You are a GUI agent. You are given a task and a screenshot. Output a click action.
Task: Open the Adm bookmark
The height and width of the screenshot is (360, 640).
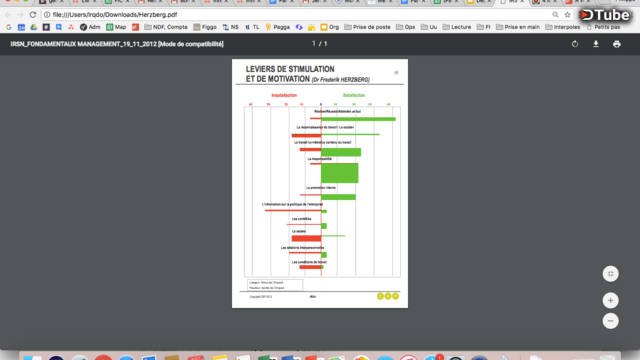click(90, 27)
